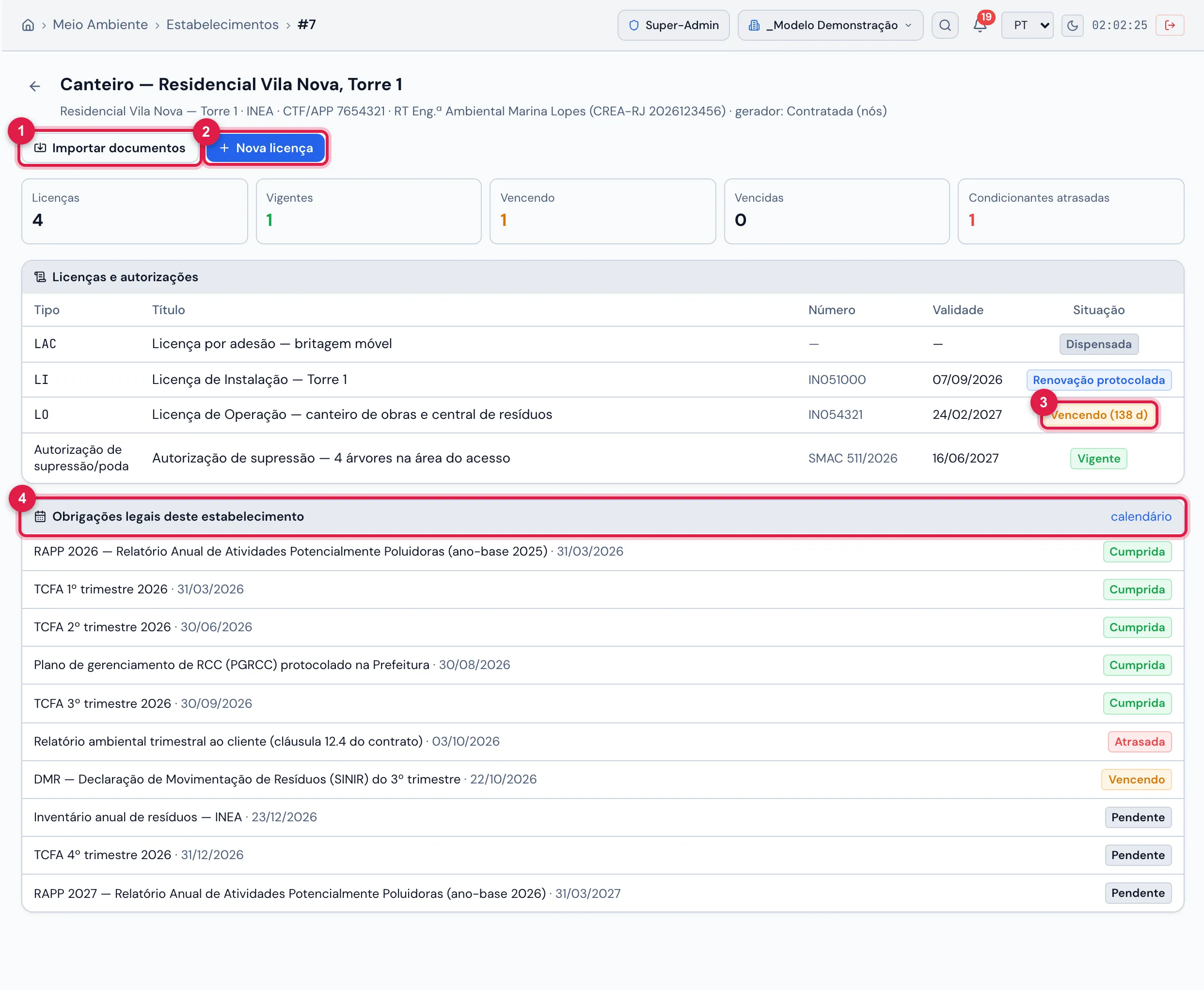The width and height of the screenshot is (1204, 990).
Task: Go to Estabelecimentos breadcrumb
Action: pyautogui.click(x=222, y=25)
